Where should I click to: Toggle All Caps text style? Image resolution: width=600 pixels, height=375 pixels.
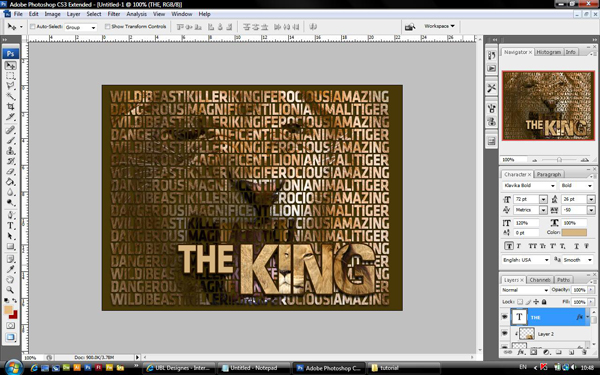coord(532,246)
